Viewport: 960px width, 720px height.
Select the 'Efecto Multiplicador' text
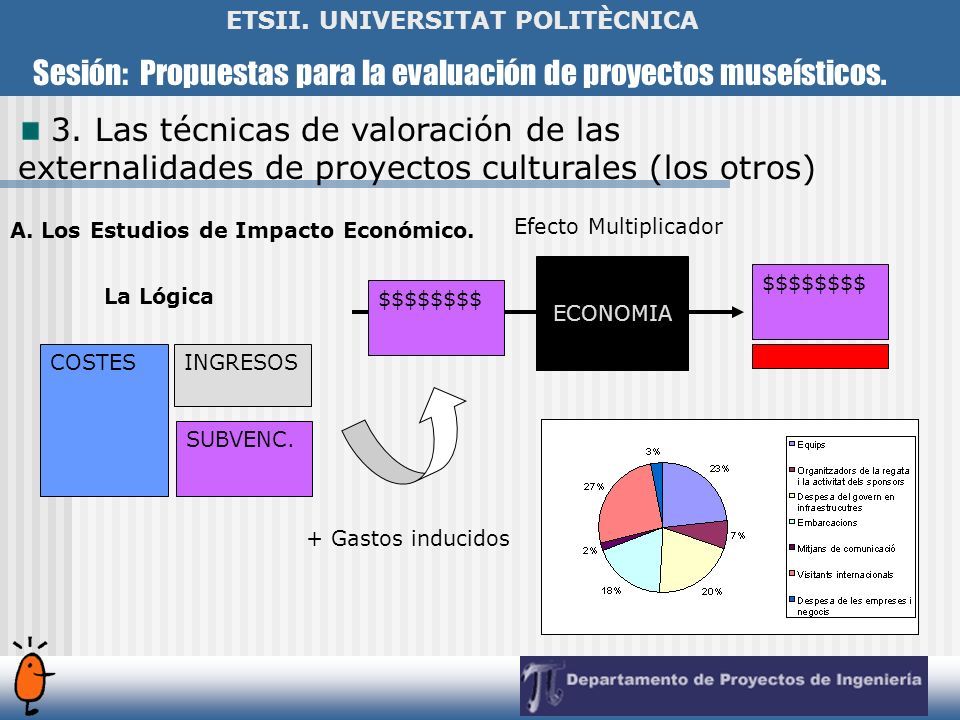tap(618, 227)
